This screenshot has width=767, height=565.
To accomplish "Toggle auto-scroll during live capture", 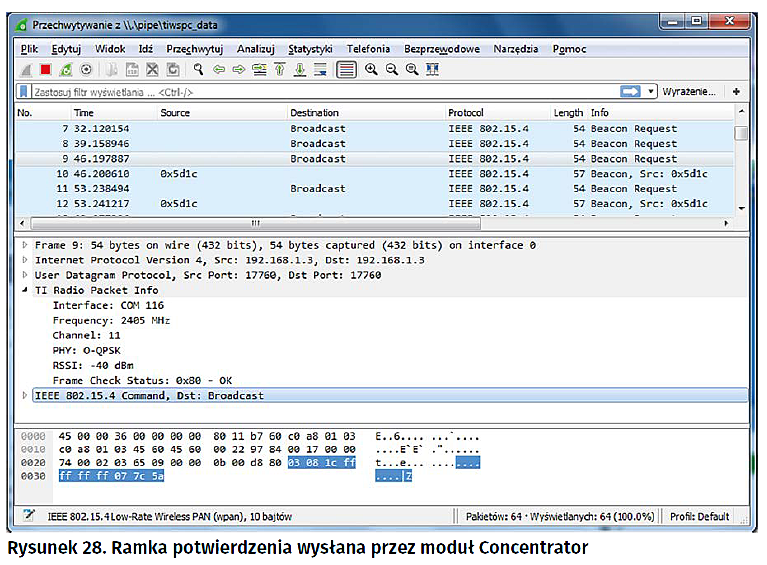I will pos(320,69).
